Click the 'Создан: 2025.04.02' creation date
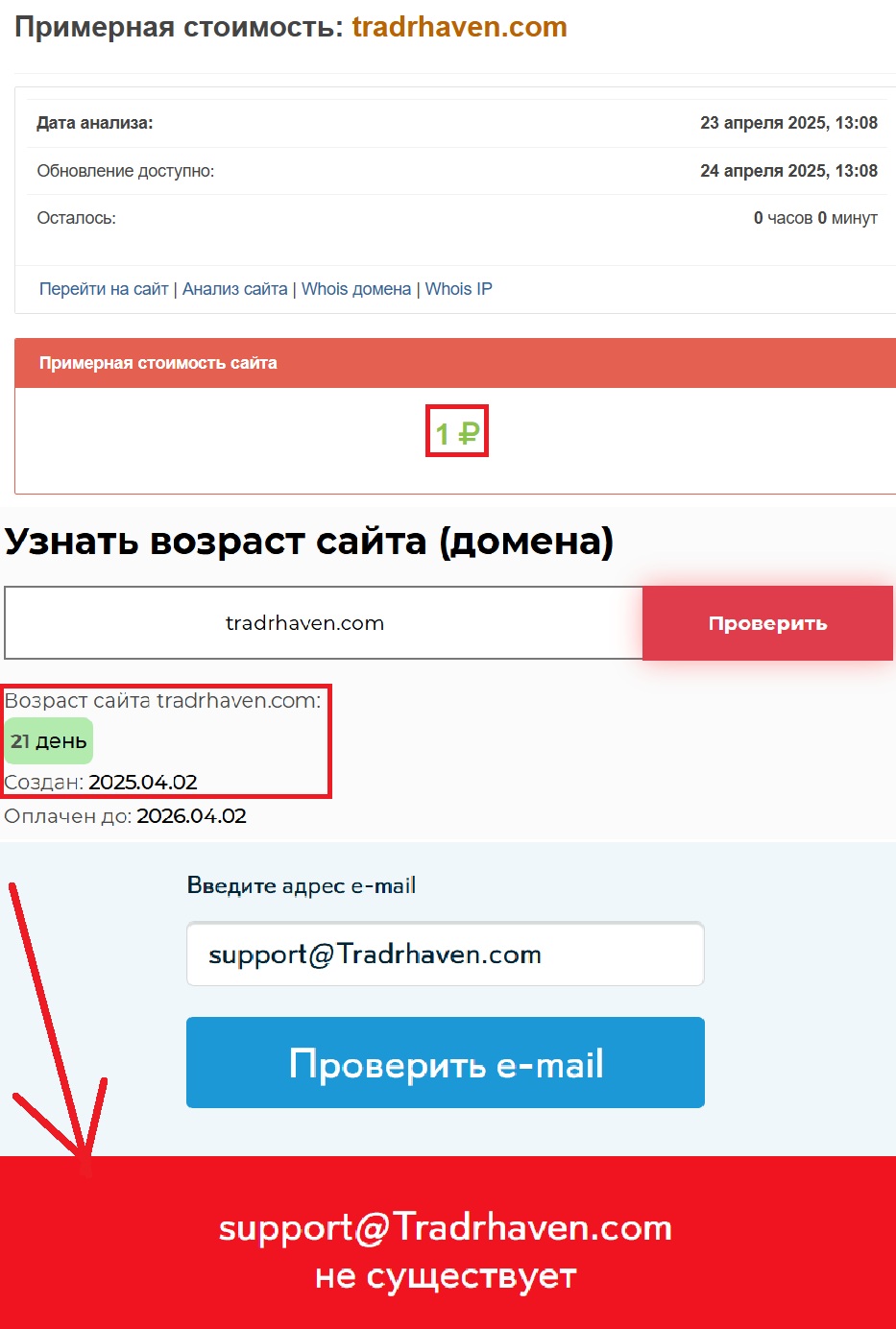The width and height of the screenshot is (896, 1329). coord(101,782)
